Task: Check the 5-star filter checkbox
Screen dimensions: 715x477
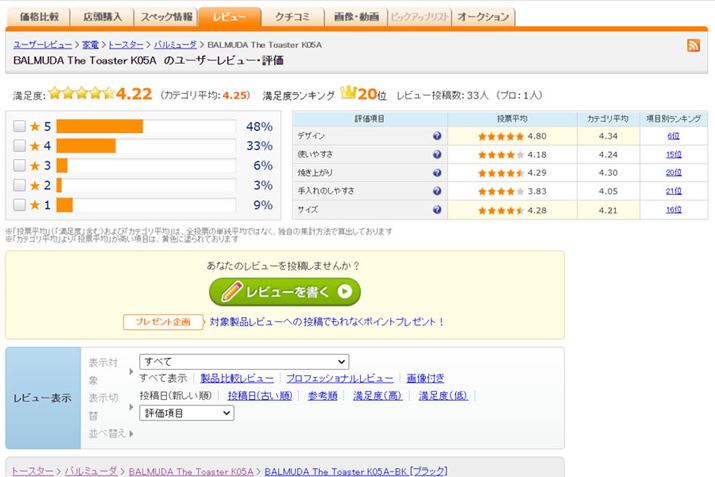Action: pos(19,127)
